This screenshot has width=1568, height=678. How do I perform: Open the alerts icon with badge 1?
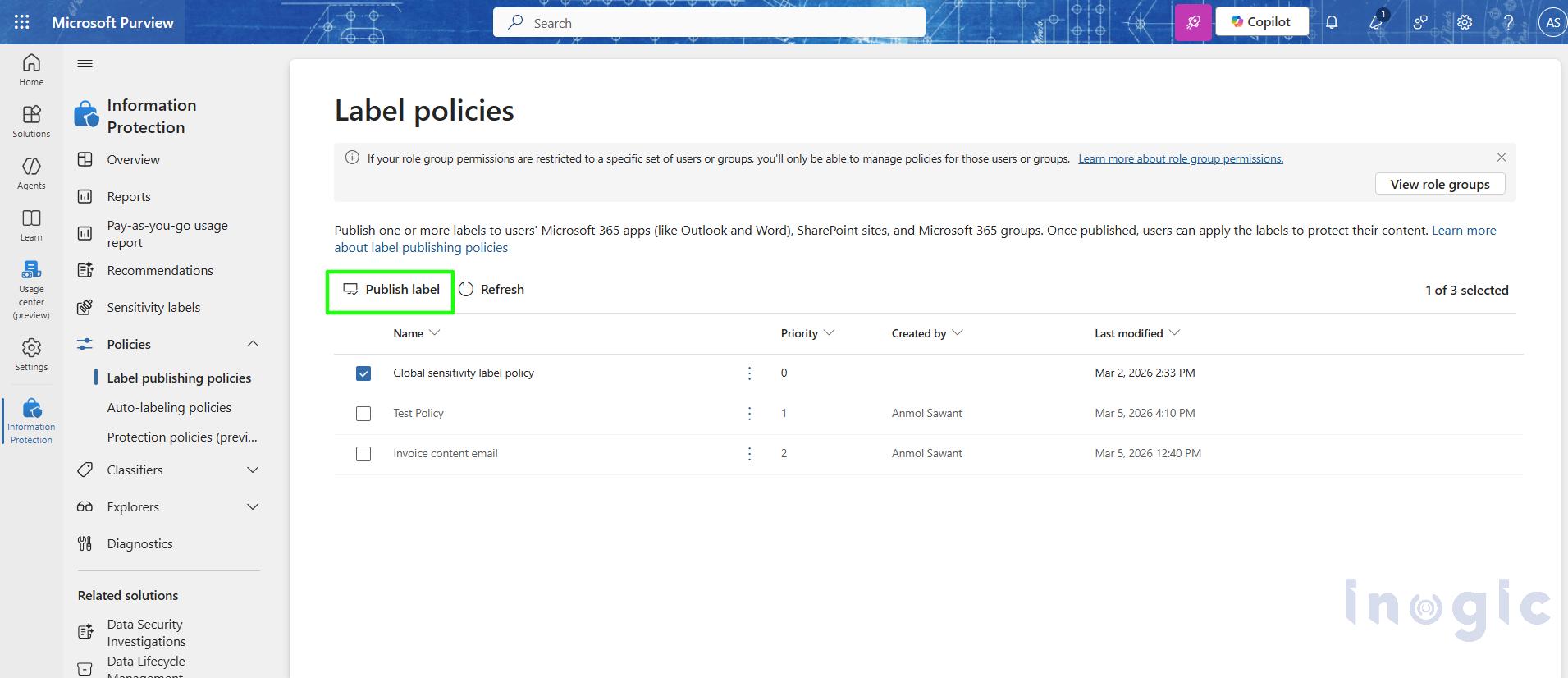(x=1377, y=22)
